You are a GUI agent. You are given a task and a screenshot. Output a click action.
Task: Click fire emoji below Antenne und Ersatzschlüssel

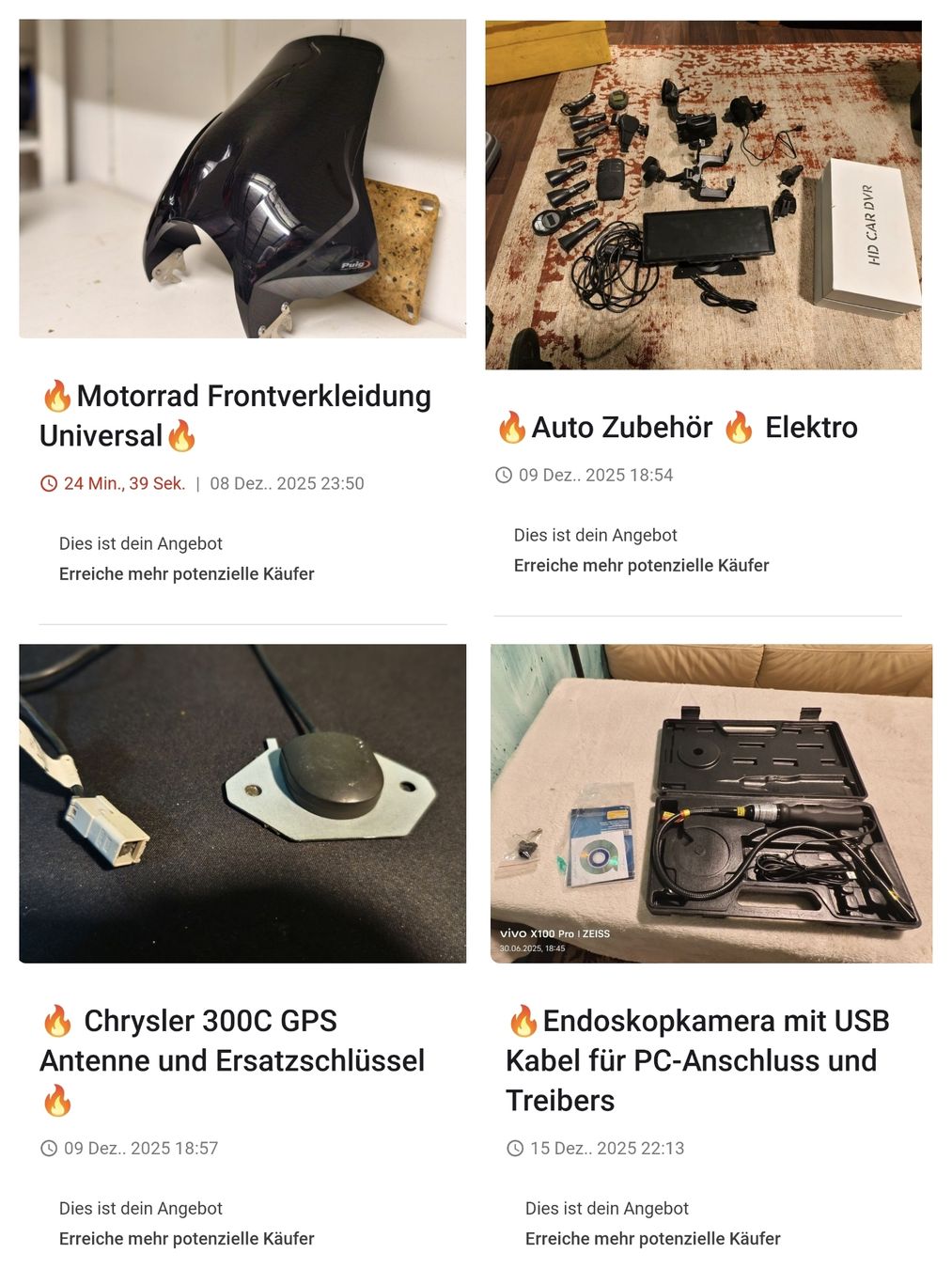click(x=57, y=1100)
